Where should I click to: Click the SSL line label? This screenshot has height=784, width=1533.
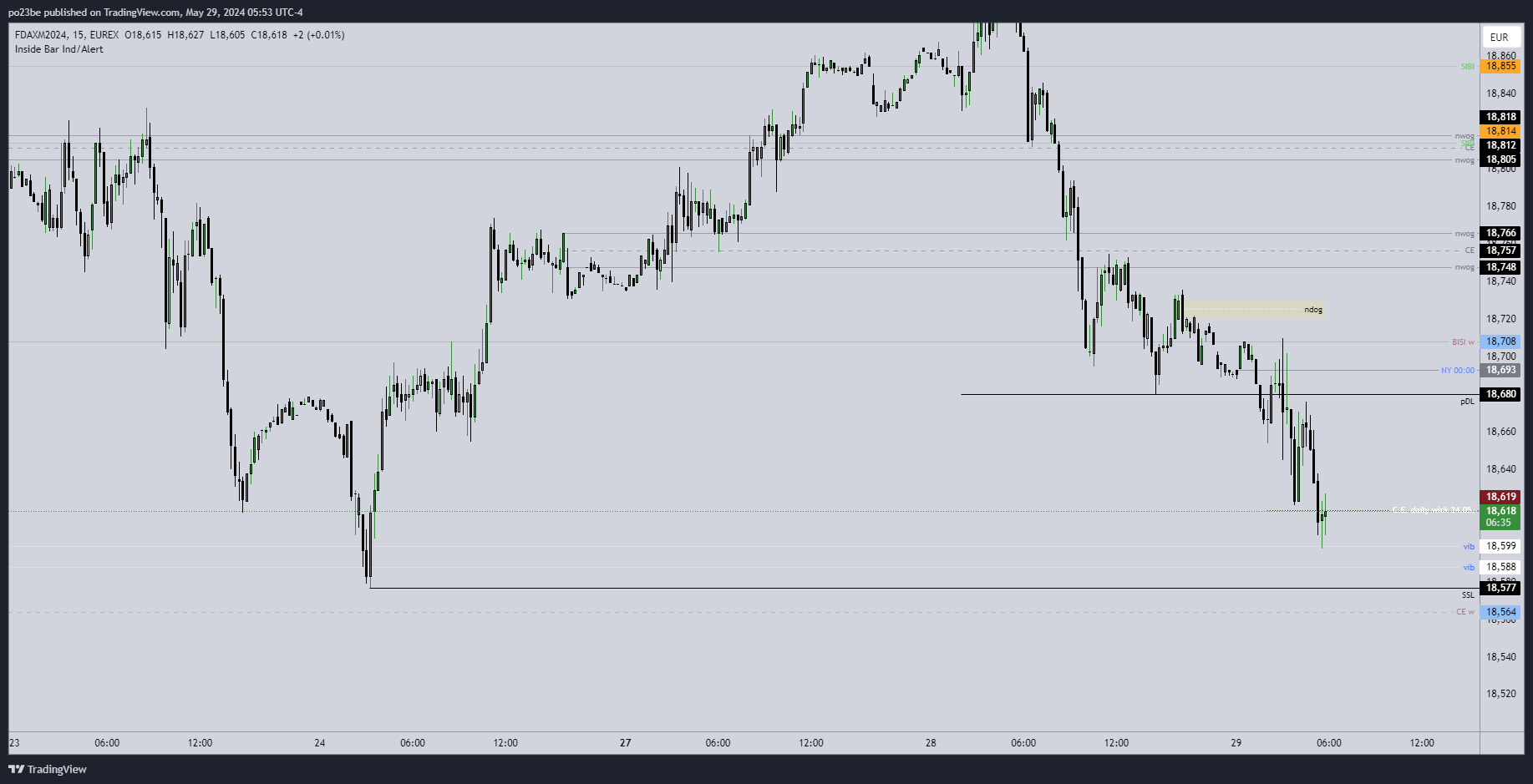click(x=1468, y=595)
